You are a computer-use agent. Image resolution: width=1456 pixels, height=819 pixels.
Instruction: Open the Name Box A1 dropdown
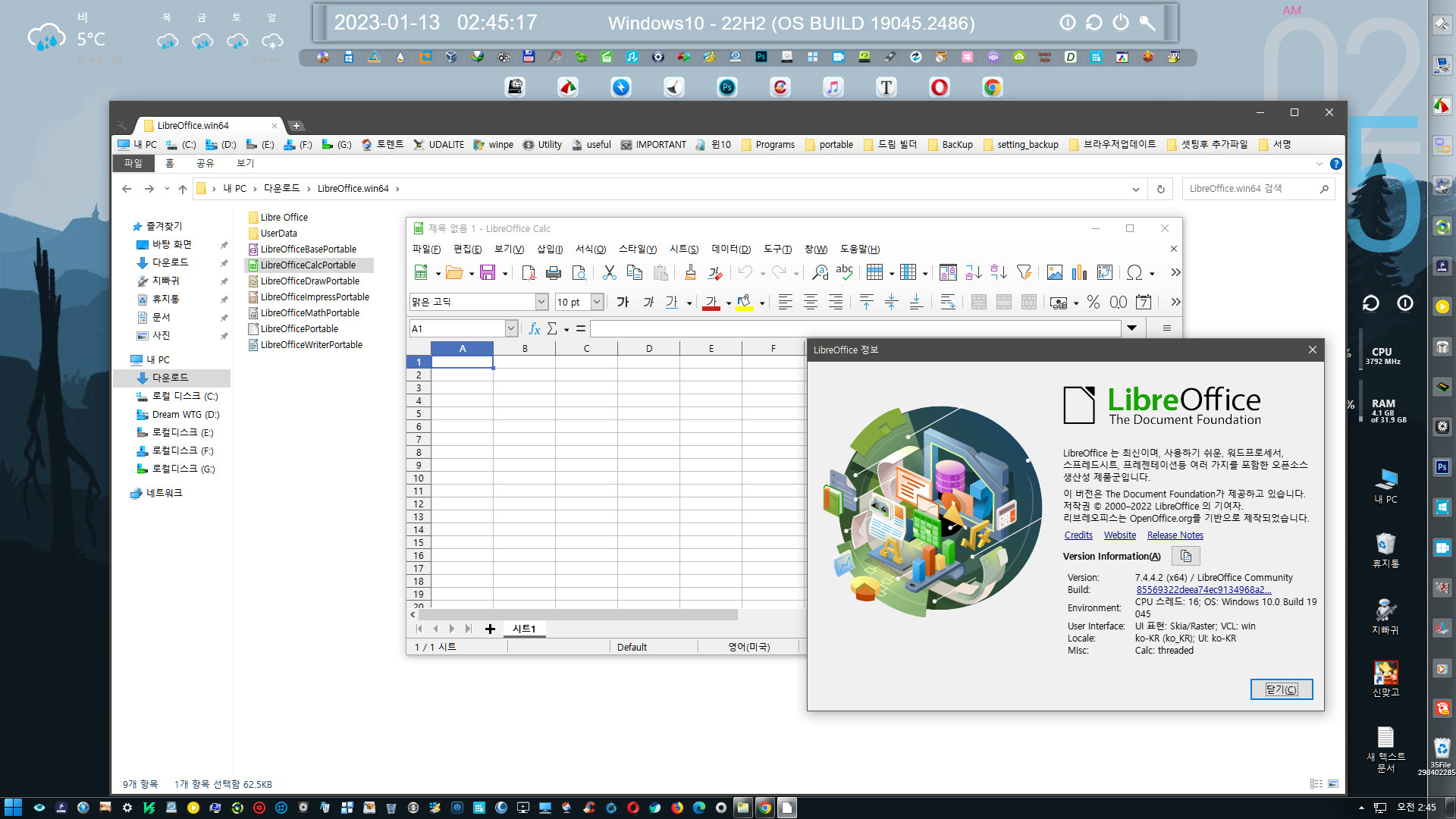(x=511, y=329)
